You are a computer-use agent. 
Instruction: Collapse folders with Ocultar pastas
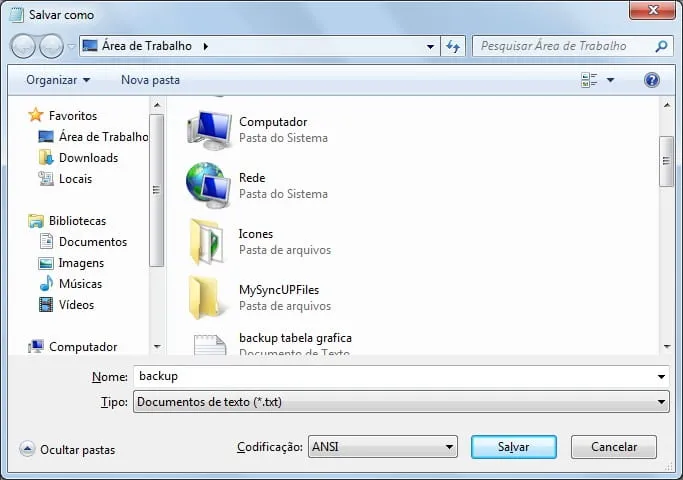pyautogui.click(x=68, y=450)
